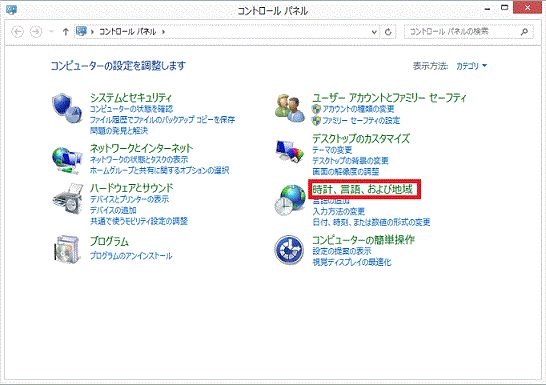
Task: Open アカウントの種類の変更 link
Action: [x=358, y=109]
